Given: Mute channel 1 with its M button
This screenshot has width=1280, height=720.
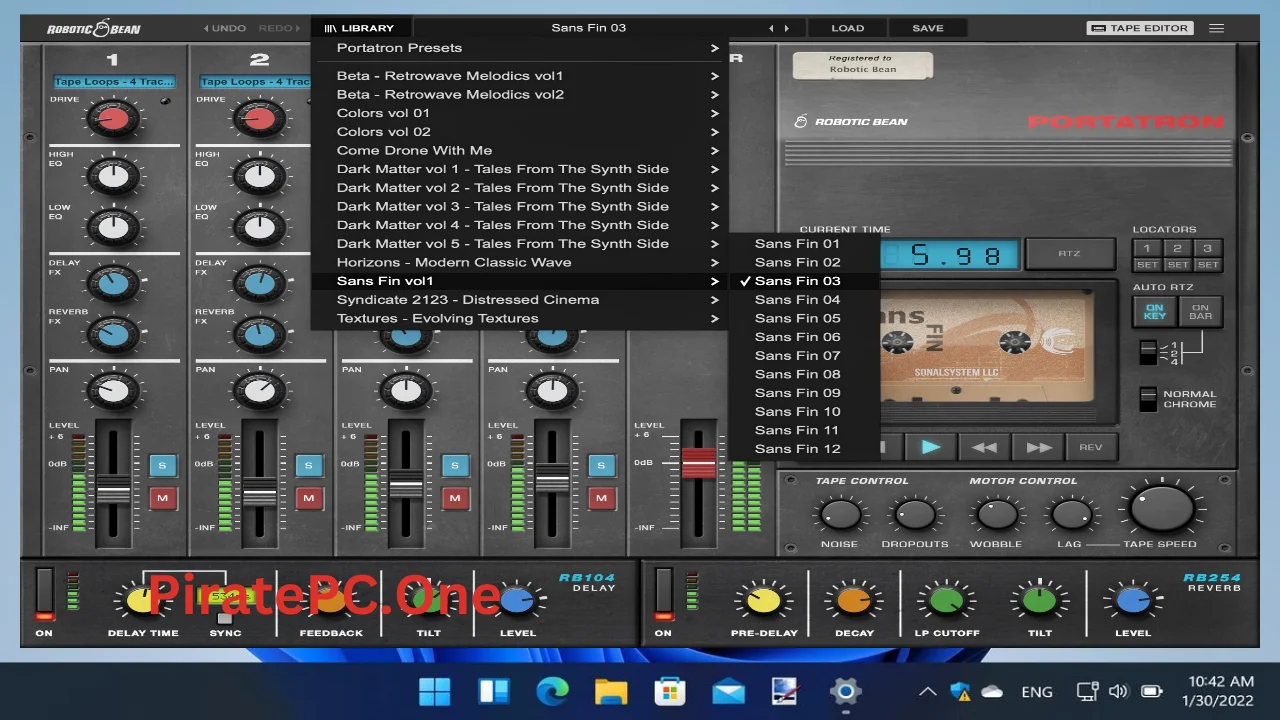Looking at the screenshot, I should 162,497.
